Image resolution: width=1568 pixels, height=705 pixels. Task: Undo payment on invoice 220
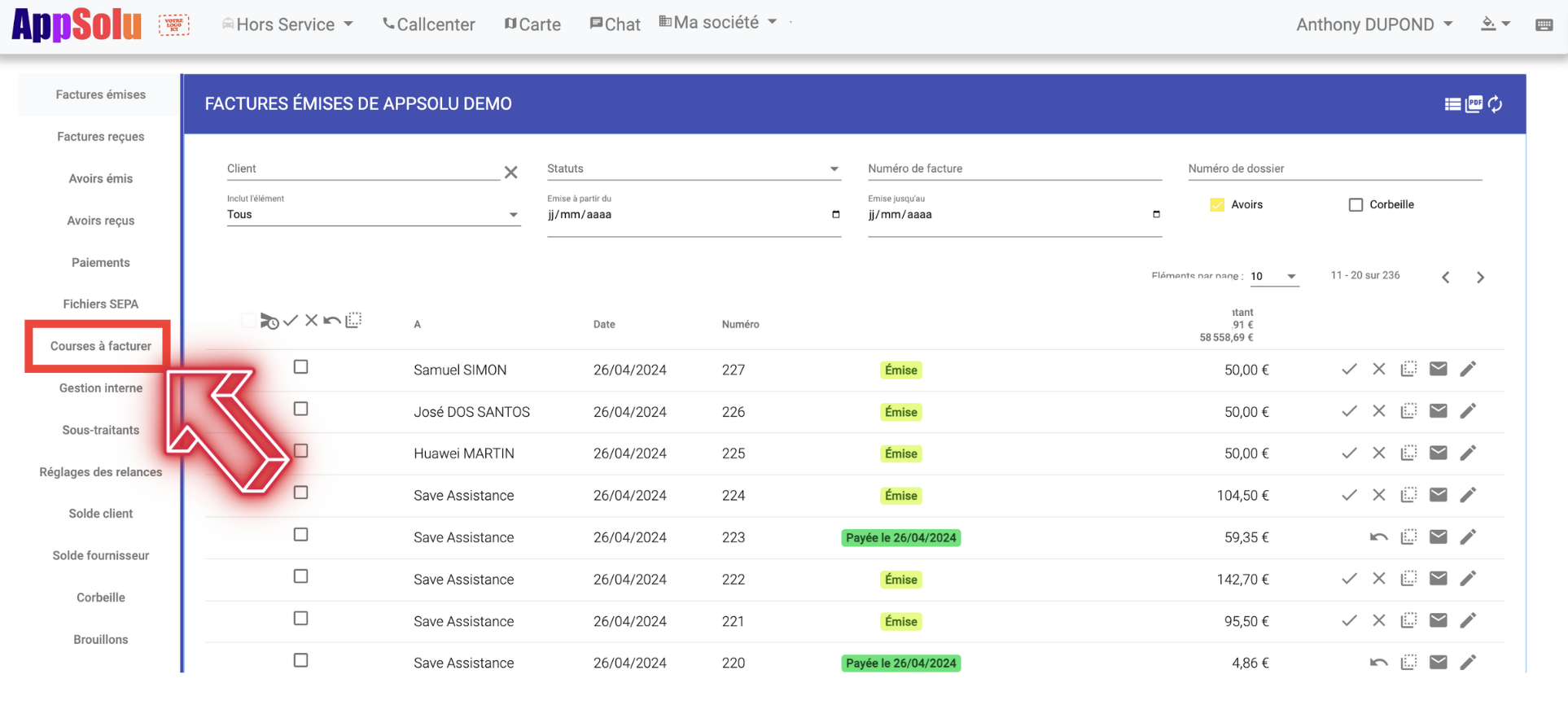pos(1378,663)
